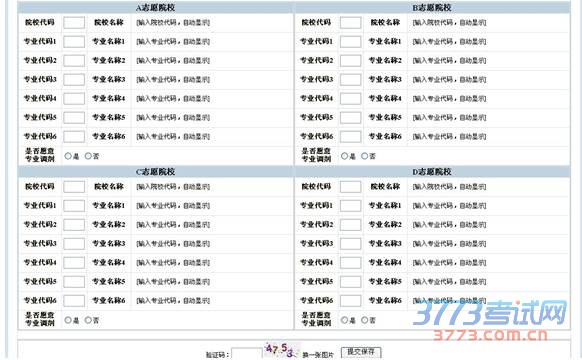
Task: Click 专业代码5 field under A志愿院校
Action: point(74,118)
